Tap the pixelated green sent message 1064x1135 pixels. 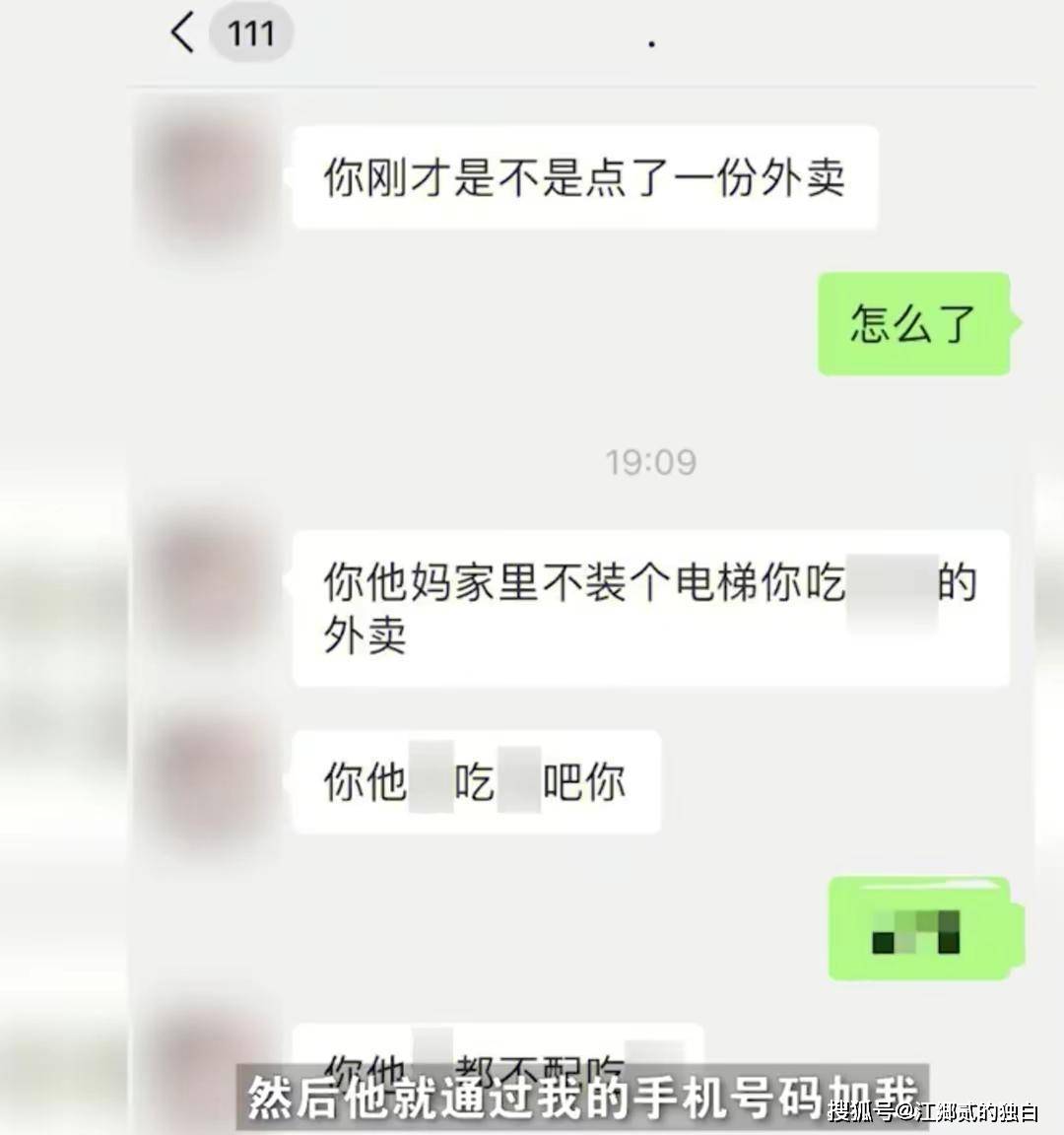(919, 929)
